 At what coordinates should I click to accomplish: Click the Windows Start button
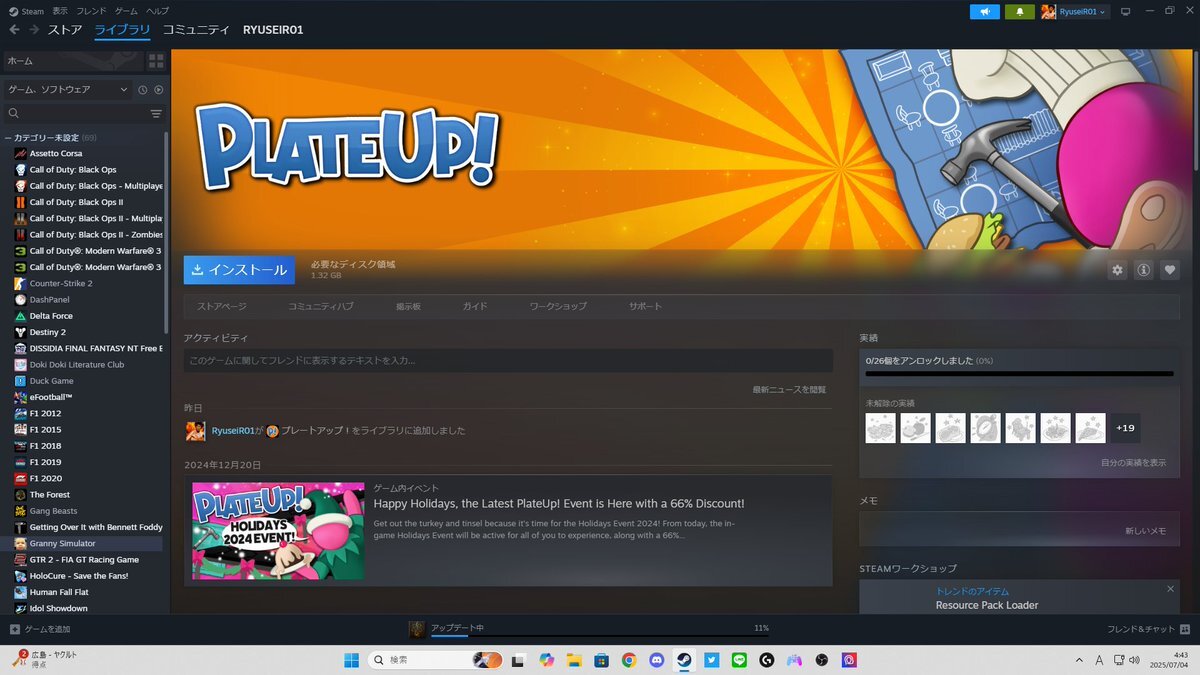click(x=352, y=660)
